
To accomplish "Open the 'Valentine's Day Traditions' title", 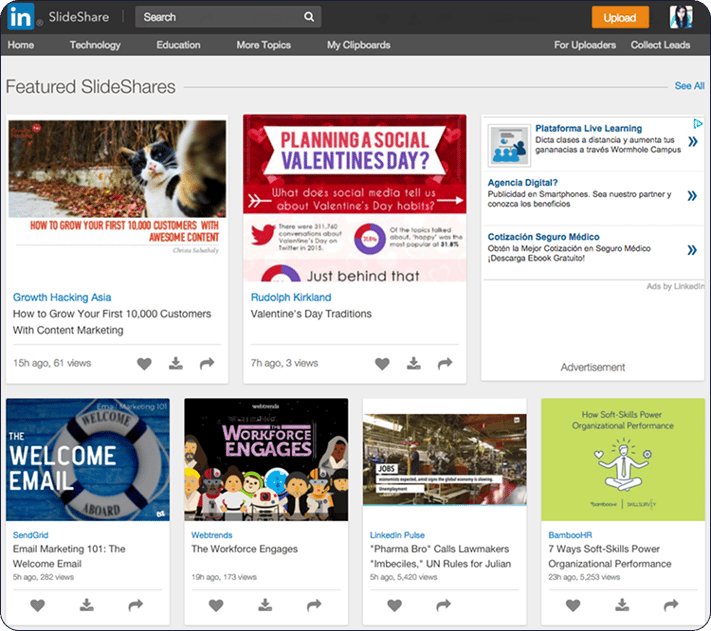I will point(311,314).
